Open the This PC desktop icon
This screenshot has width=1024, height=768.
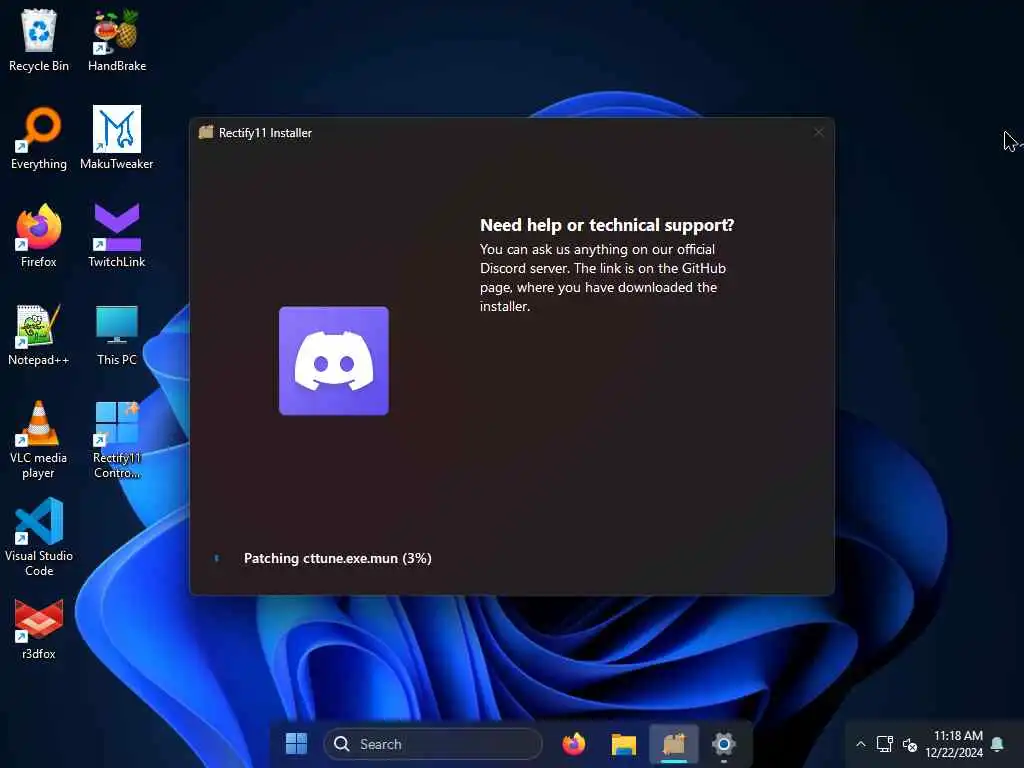click(x=116, y=334)
